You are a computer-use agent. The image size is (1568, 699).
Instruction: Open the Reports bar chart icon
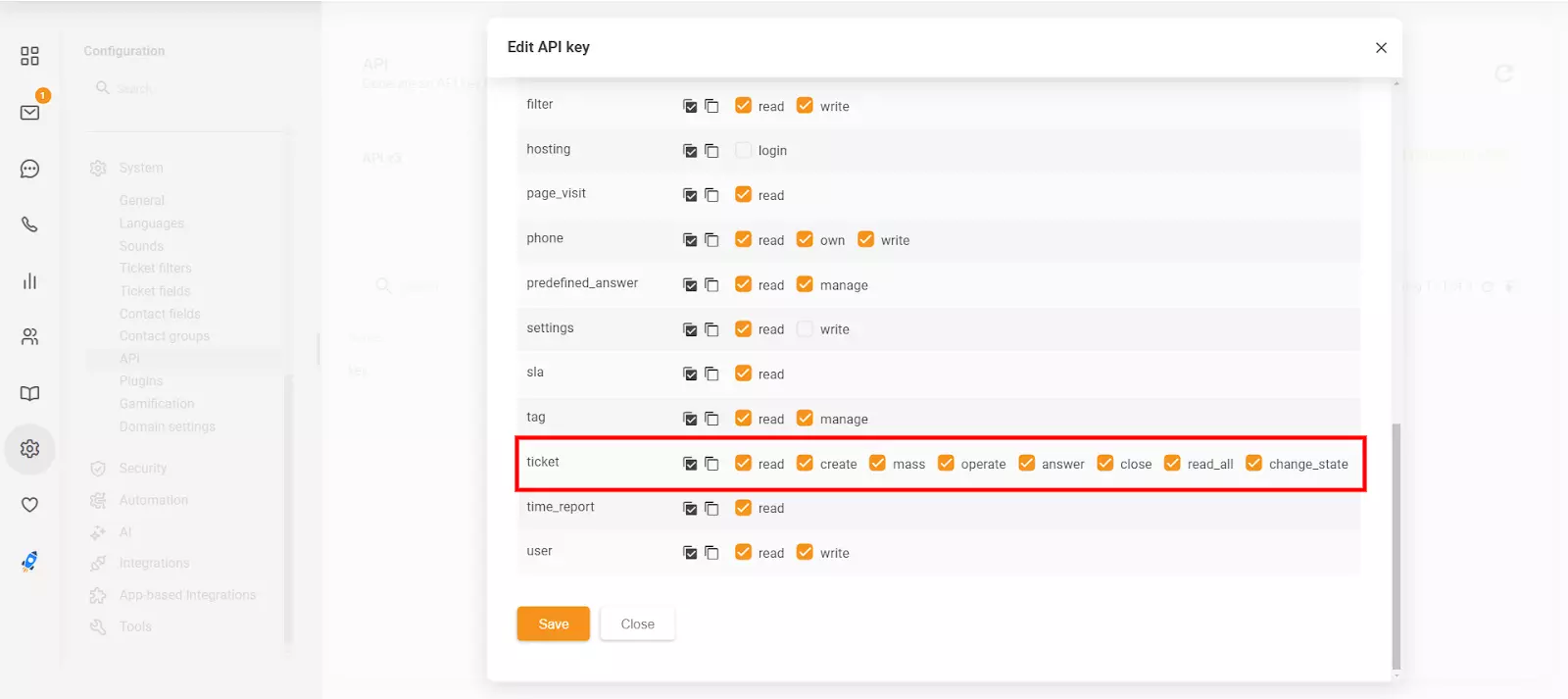coord(29,281)
